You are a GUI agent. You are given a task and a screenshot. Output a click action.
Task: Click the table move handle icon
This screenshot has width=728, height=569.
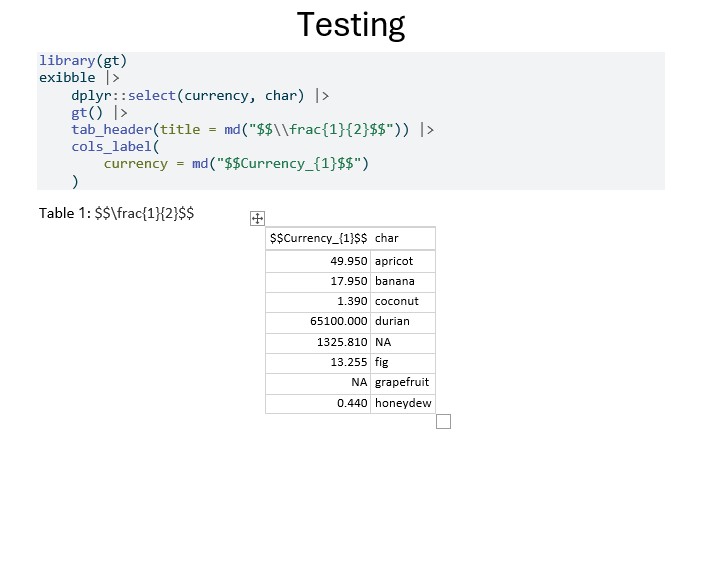[257, 218]
